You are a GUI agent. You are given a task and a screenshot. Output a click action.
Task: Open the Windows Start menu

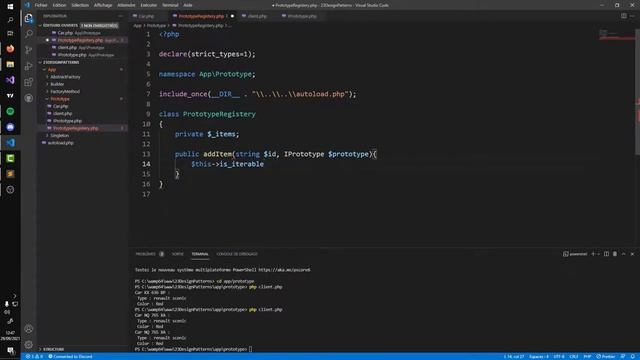click(x=10, y=6)
